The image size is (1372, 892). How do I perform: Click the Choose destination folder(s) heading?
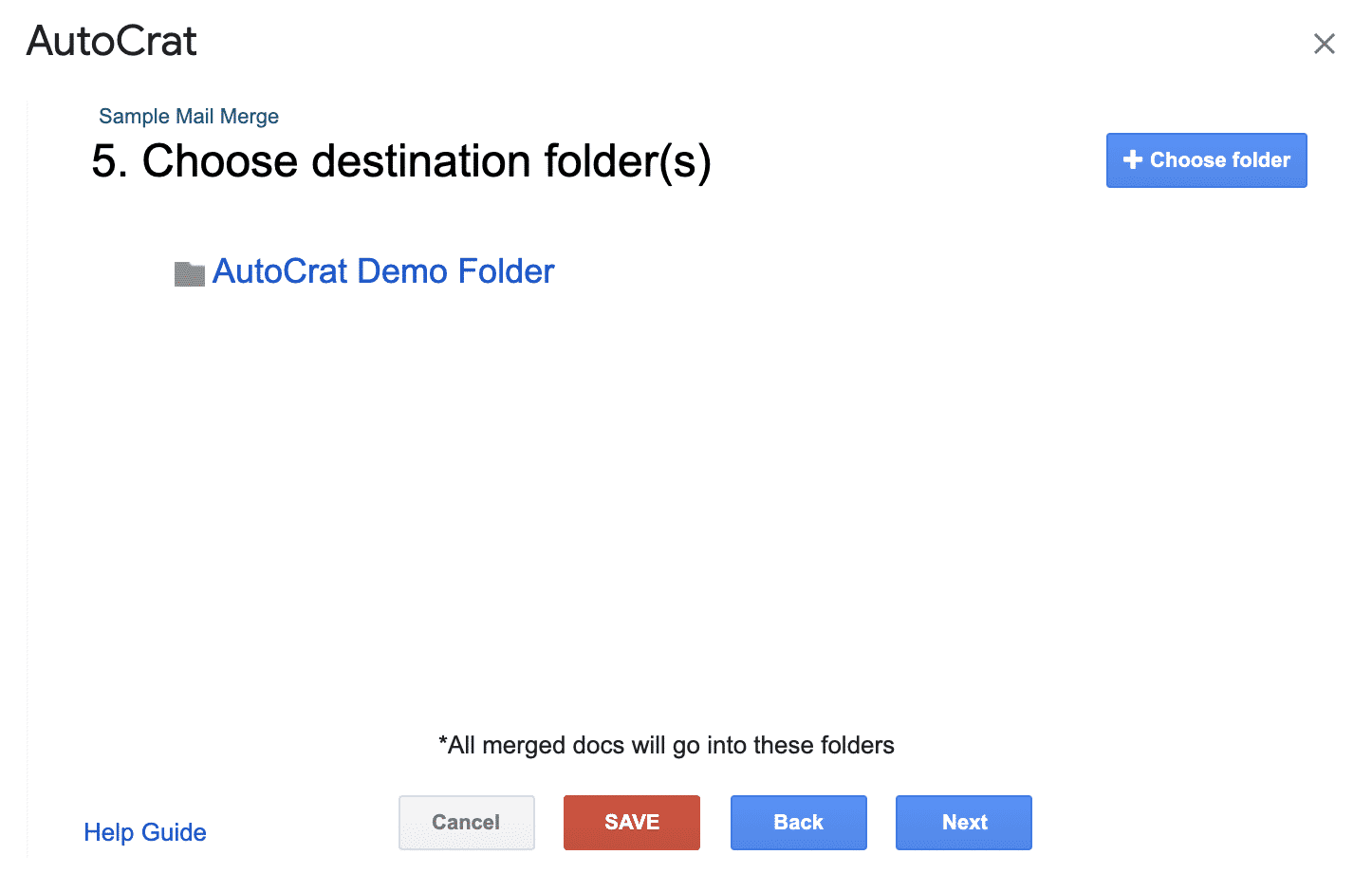pos(400,161)
